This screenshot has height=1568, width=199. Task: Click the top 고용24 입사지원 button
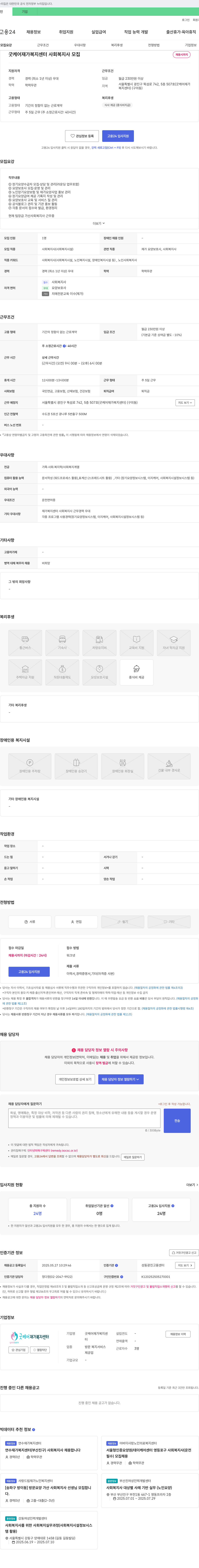click(118, 136)
